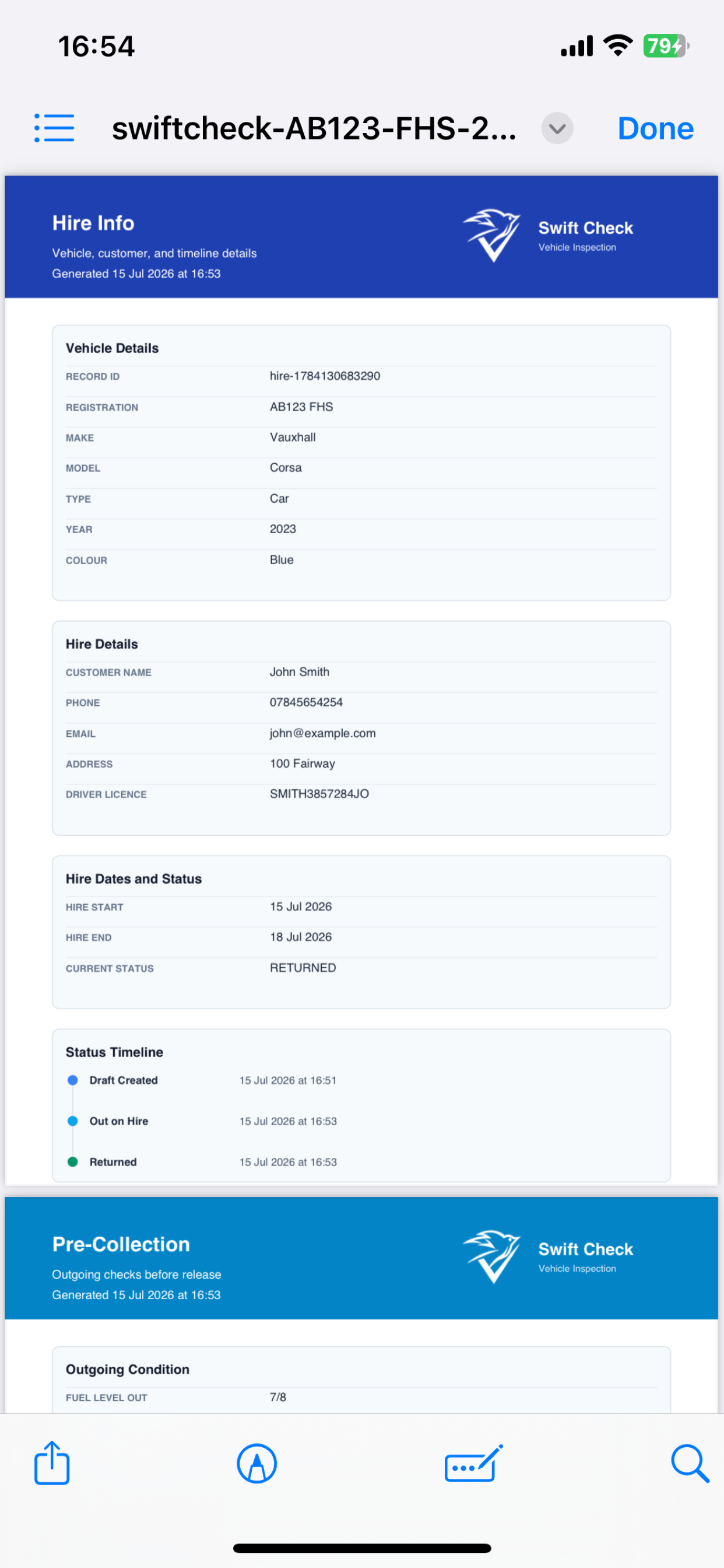Open the table of contents list icon

(x=54, y=128)
